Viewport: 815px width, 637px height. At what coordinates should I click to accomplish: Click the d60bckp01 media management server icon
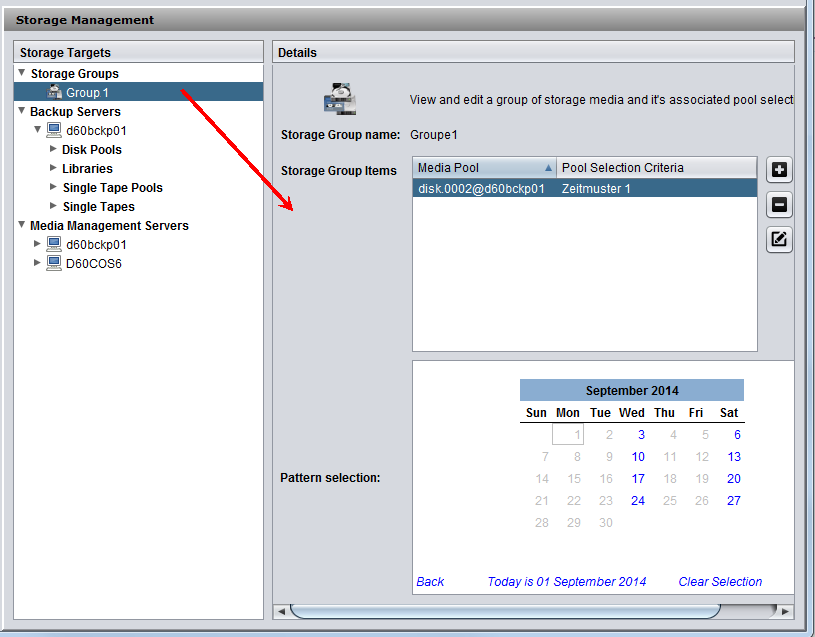(x=54, y=244)
